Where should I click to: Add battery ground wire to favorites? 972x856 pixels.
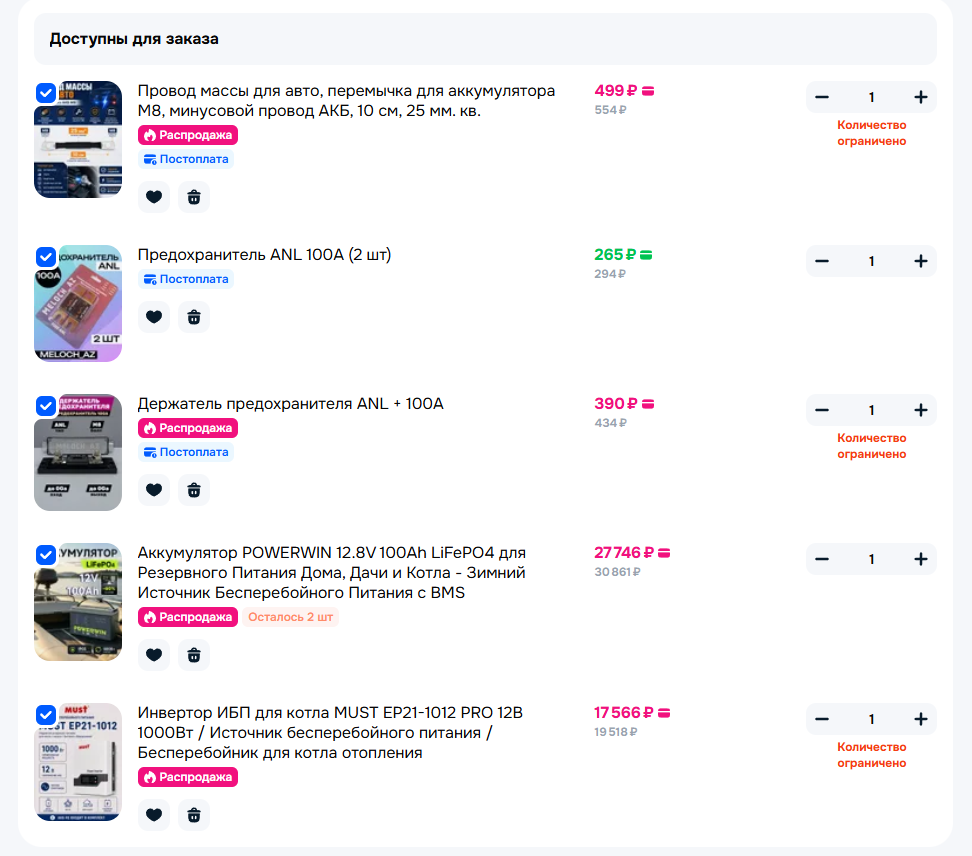[154, 197]
